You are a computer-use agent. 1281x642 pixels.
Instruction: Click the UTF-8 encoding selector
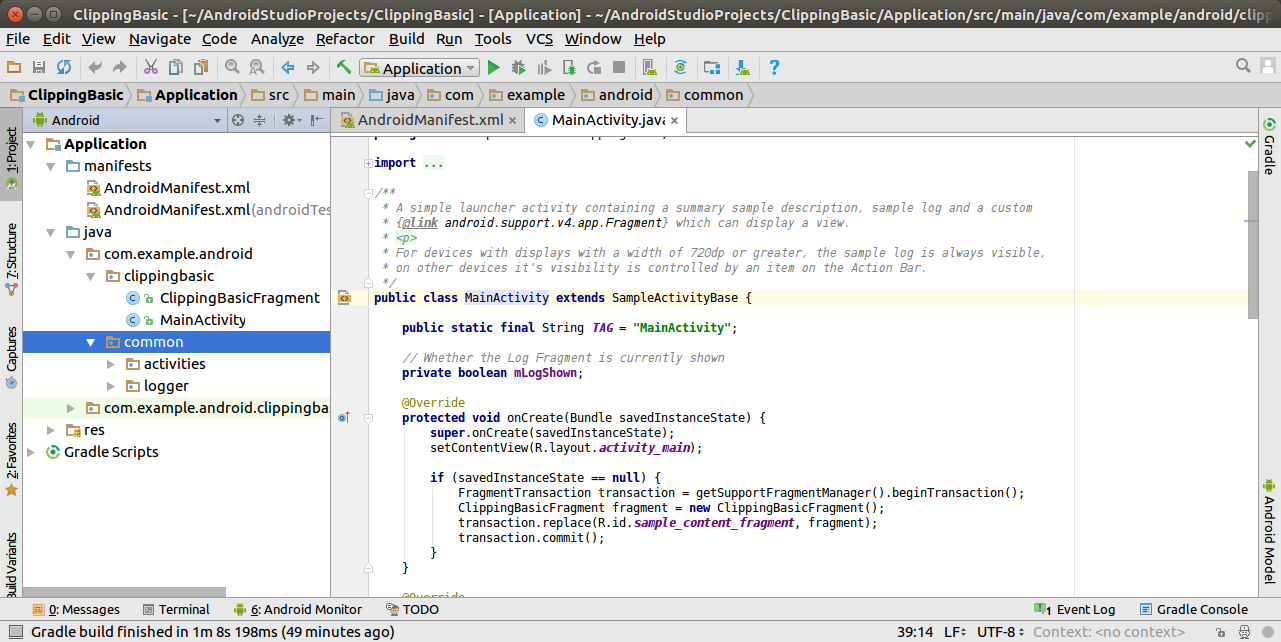click(1000, 632)
